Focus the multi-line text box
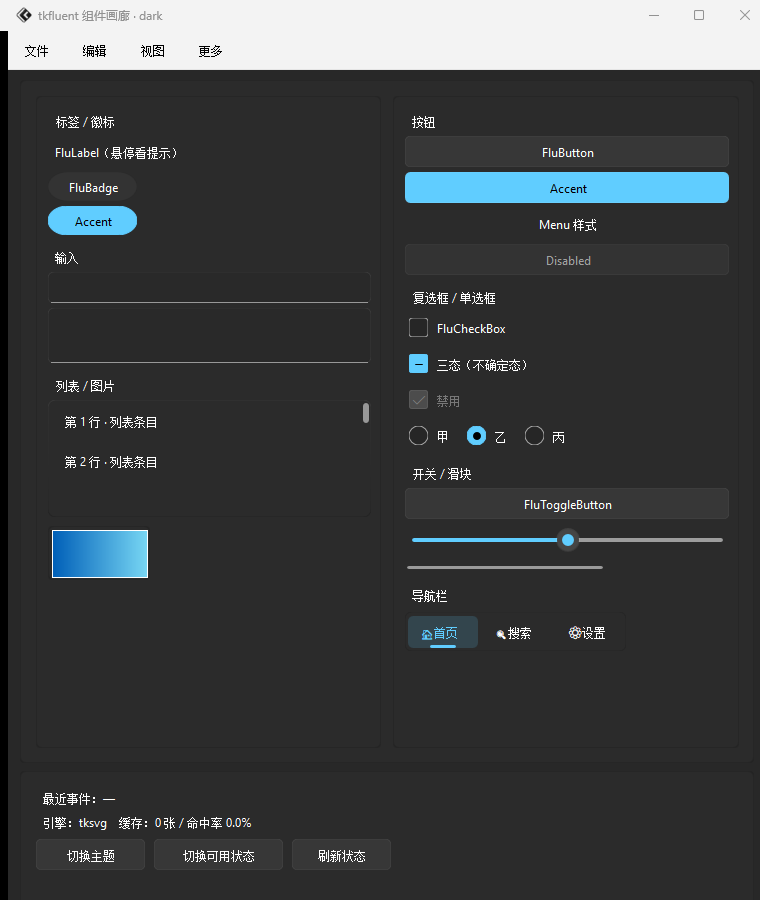This screenshot has height=900, width=760. coord(210,336)
